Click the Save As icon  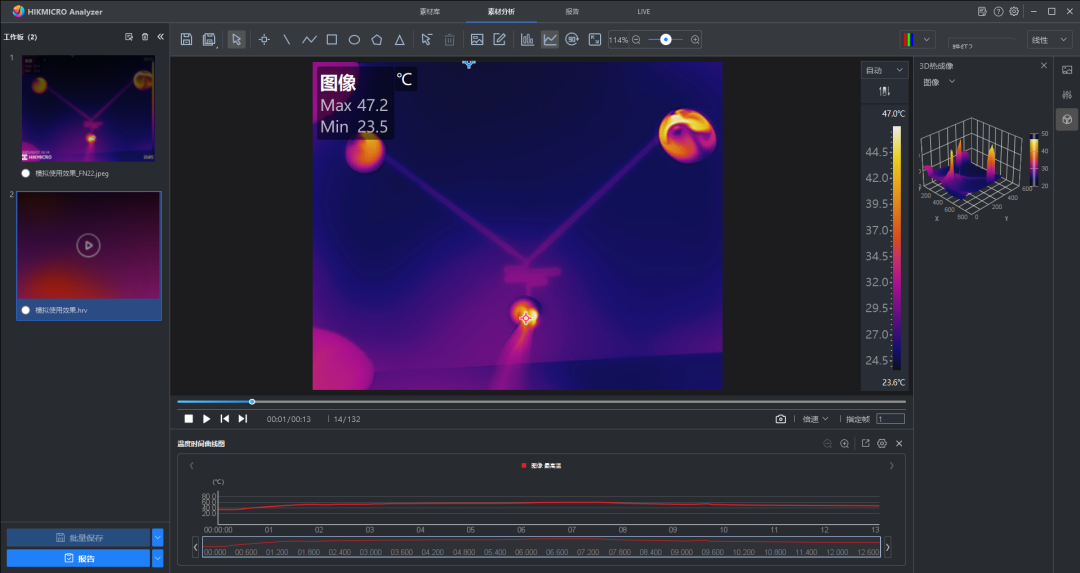pyautogui.click(x=209, y=39)
